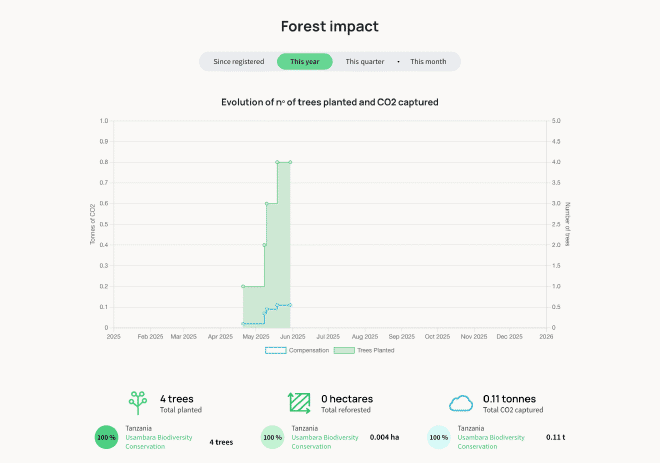Click the Forest impact page heading
This screenshot has height=463, width=660.
click(330, 26)
